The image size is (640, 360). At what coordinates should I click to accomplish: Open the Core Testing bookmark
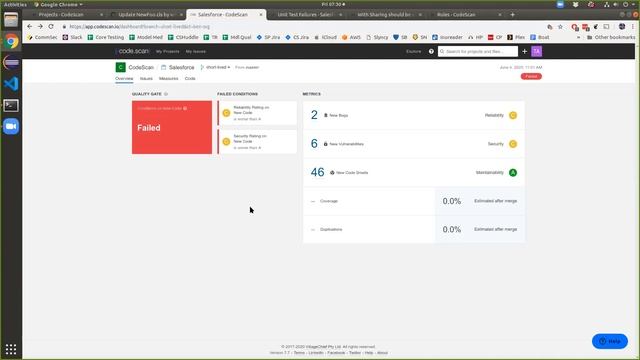106,38
